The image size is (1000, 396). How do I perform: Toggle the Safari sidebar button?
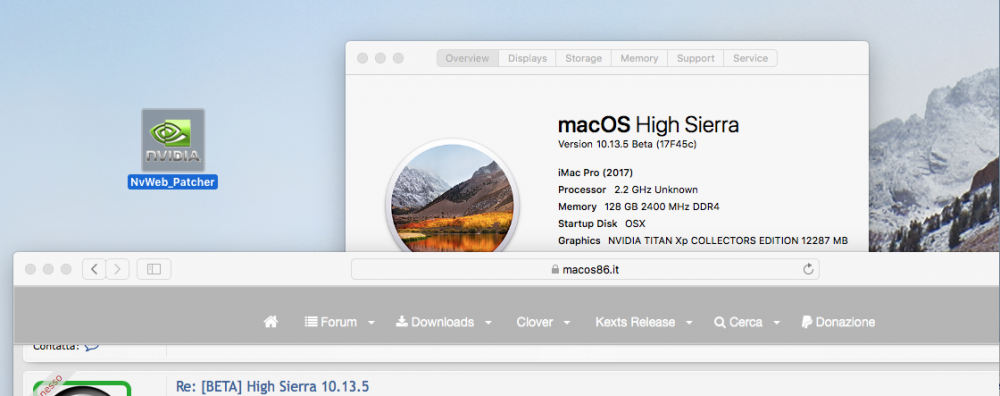click(154, 269)
